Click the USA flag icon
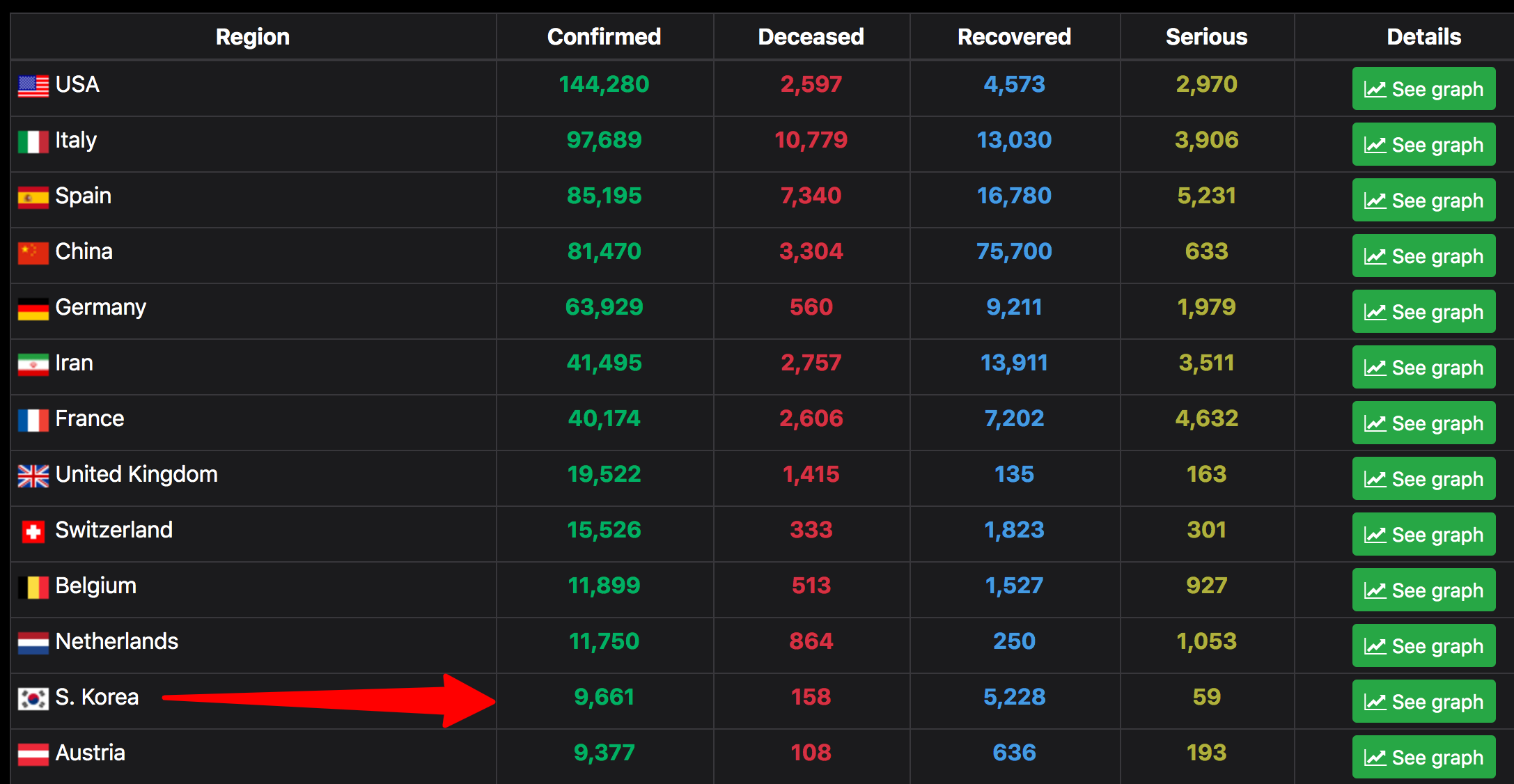 (x=32, y=86)
